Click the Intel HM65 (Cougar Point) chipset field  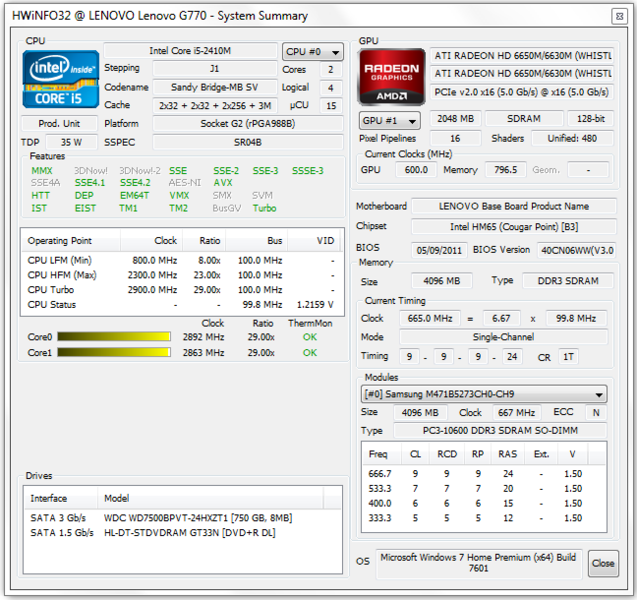tap(514, 226)
